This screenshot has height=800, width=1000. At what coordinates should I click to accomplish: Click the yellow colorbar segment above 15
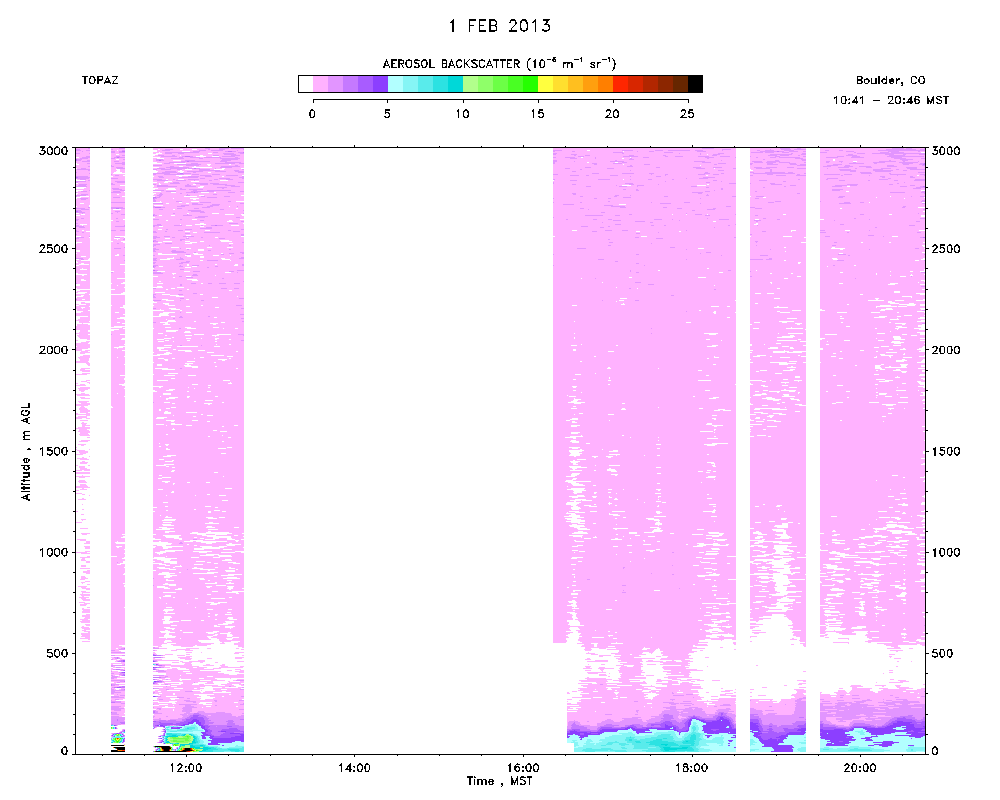point(545,84)
